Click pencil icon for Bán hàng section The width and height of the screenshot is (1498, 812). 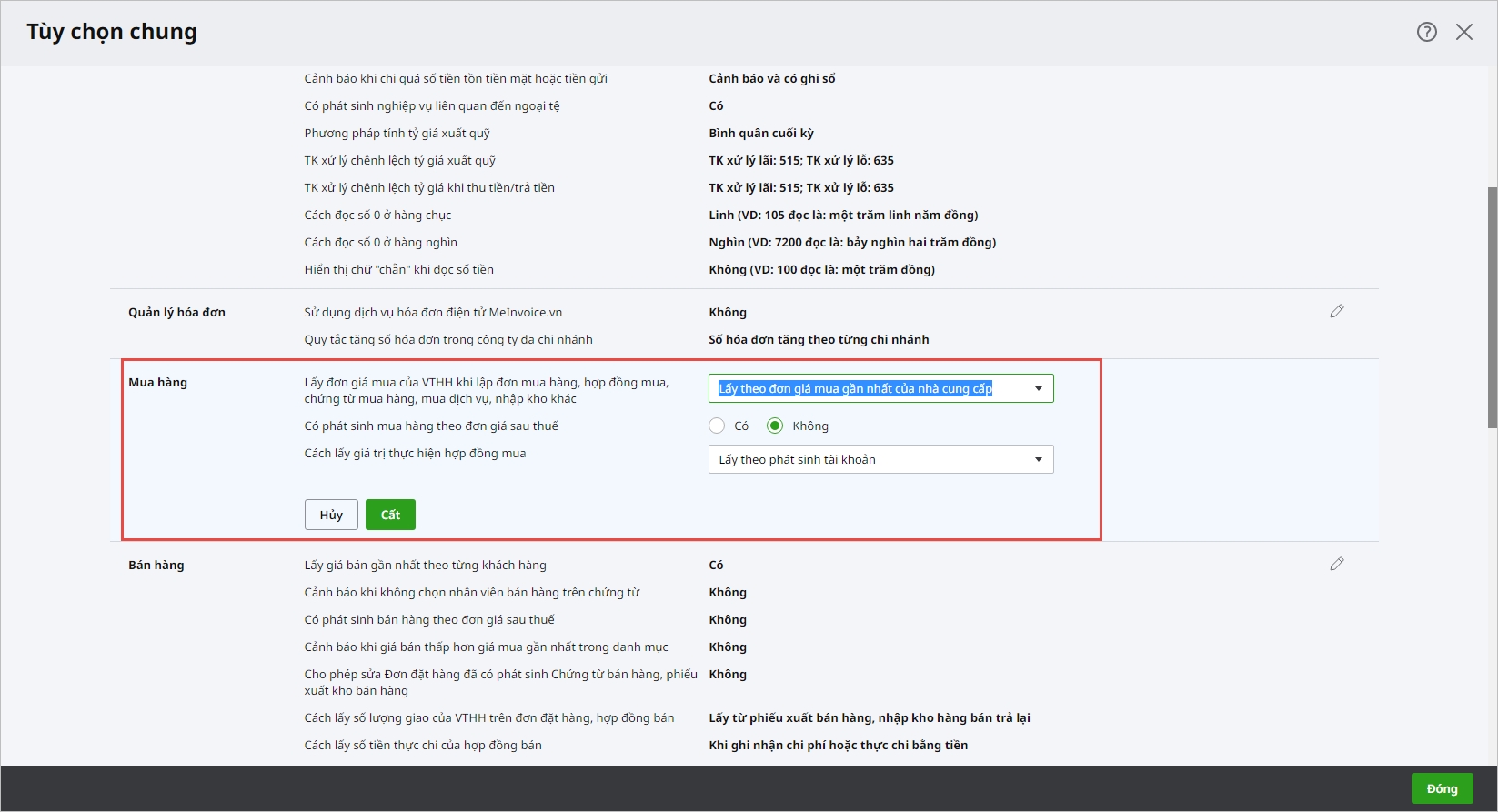click(x=1336, y=564)
